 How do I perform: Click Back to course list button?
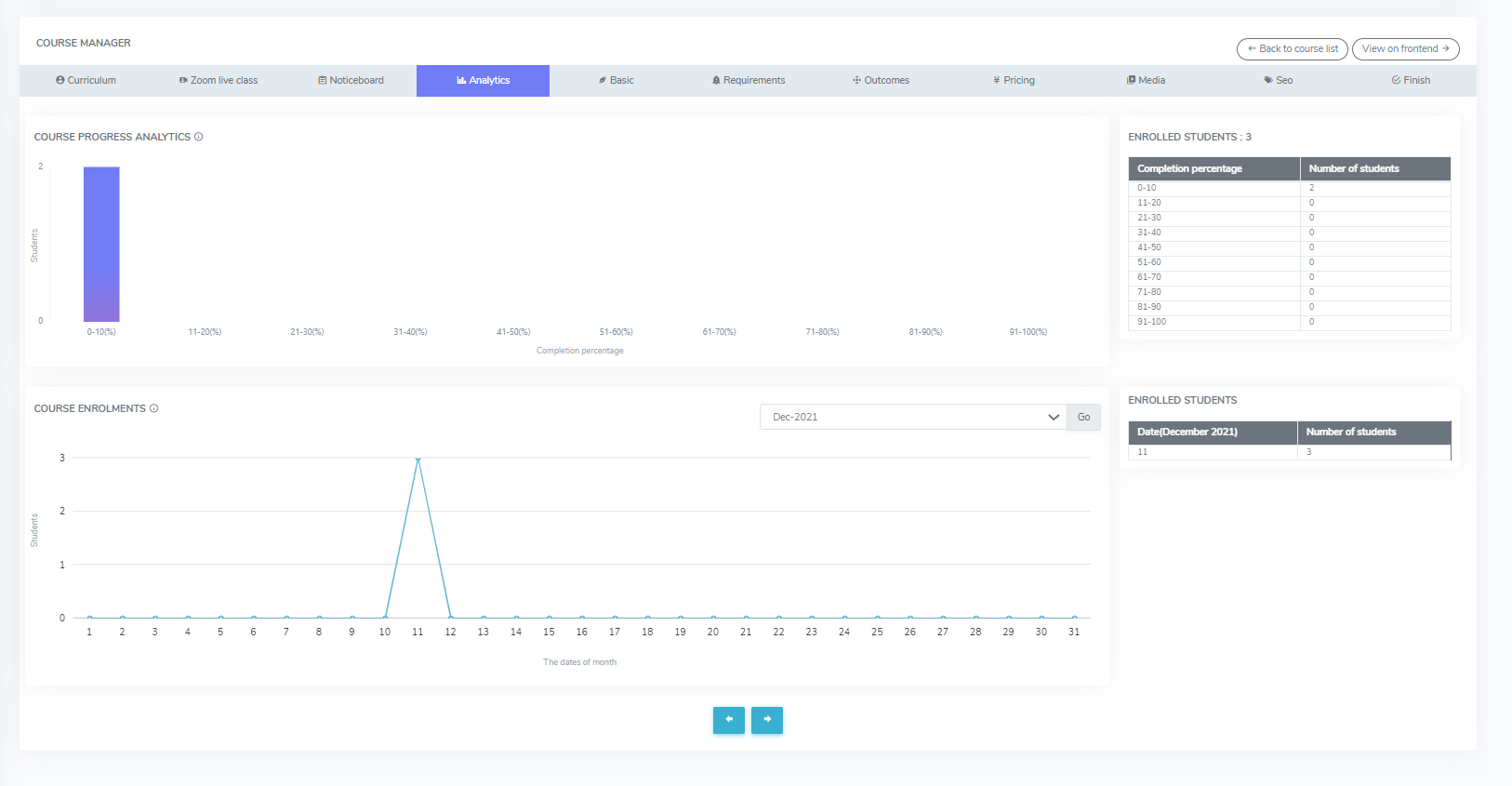click(x=1292, y=48)
